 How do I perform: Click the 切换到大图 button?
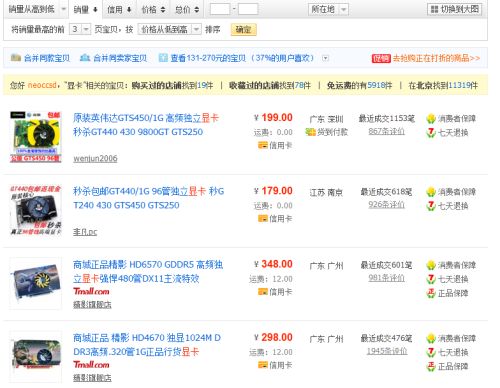(455, 9)
